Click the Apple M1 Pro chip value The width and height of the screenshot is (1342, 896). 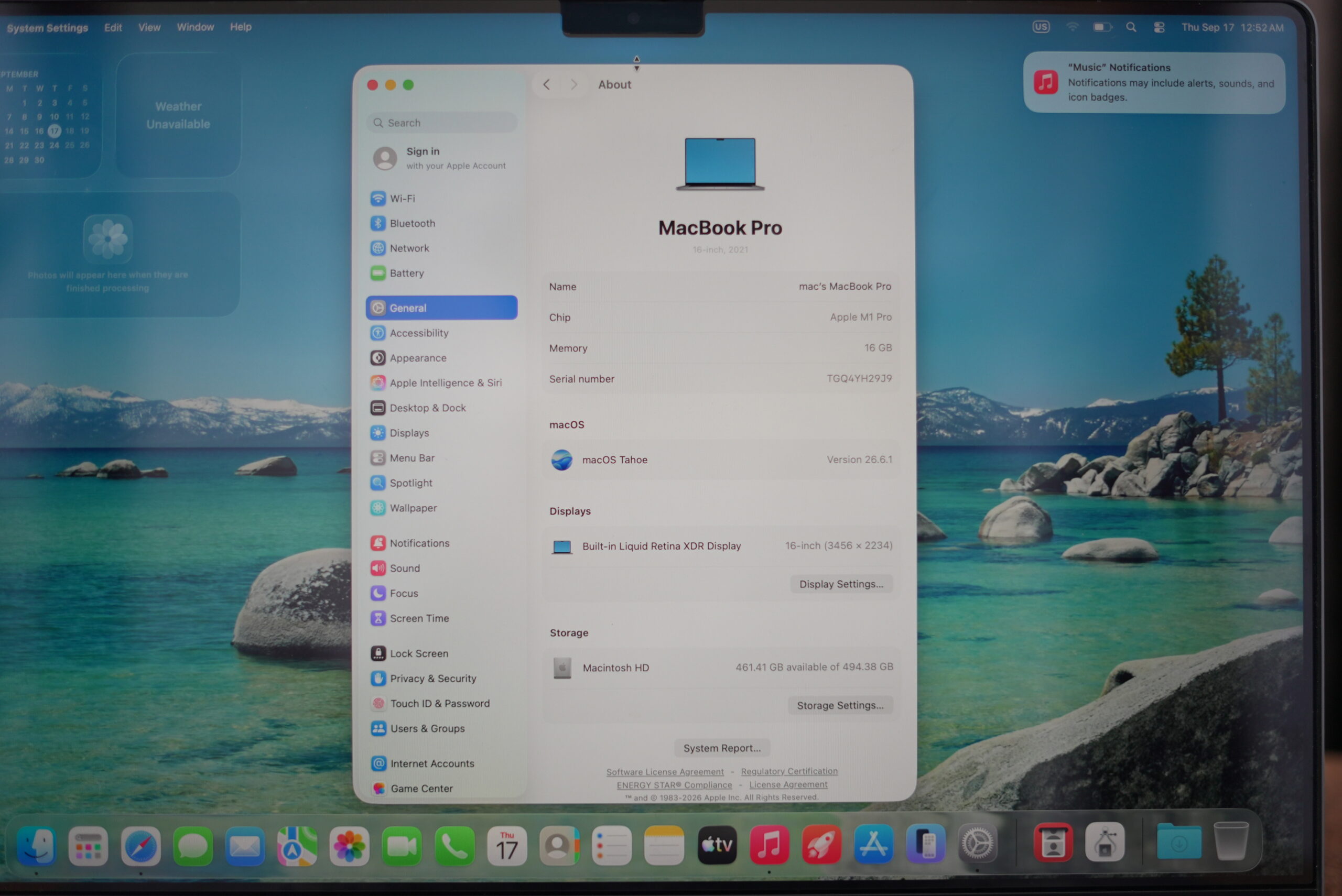click(x=861, y=317)
